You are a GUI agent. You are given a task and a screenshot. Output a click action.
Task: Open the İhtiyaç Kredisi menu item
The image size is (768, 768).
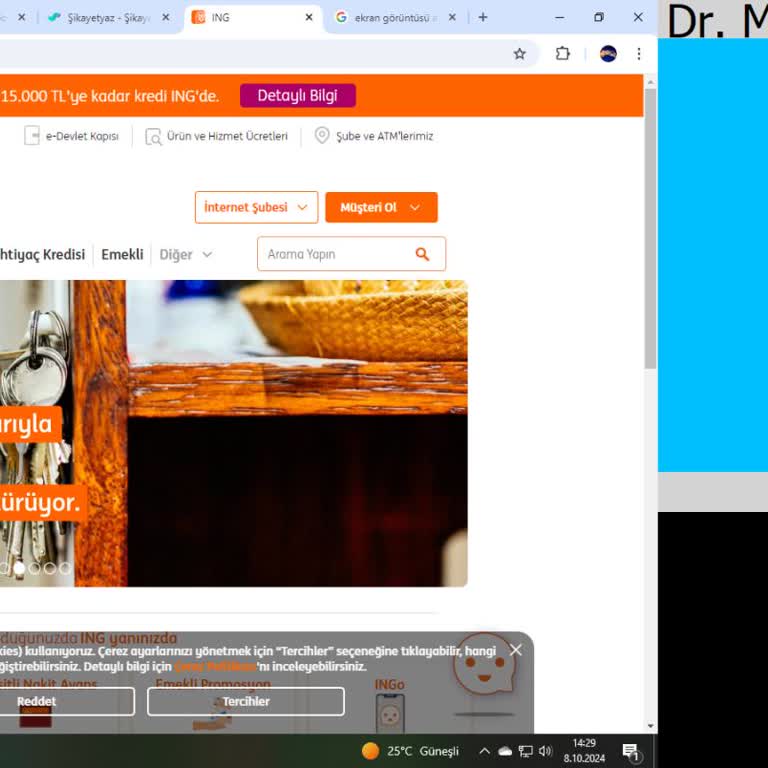point(42,255)
